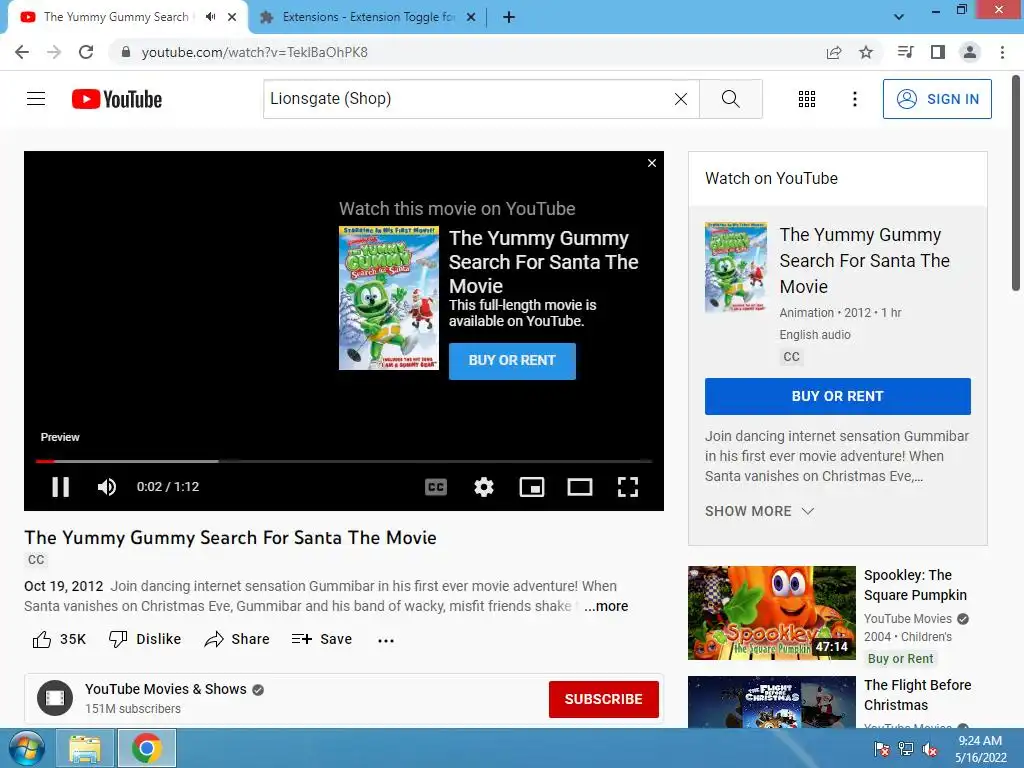Screen dimensions: 1024x768
Task: Subscribe to YouTube Movies & Shows
Action: point(603,699)
